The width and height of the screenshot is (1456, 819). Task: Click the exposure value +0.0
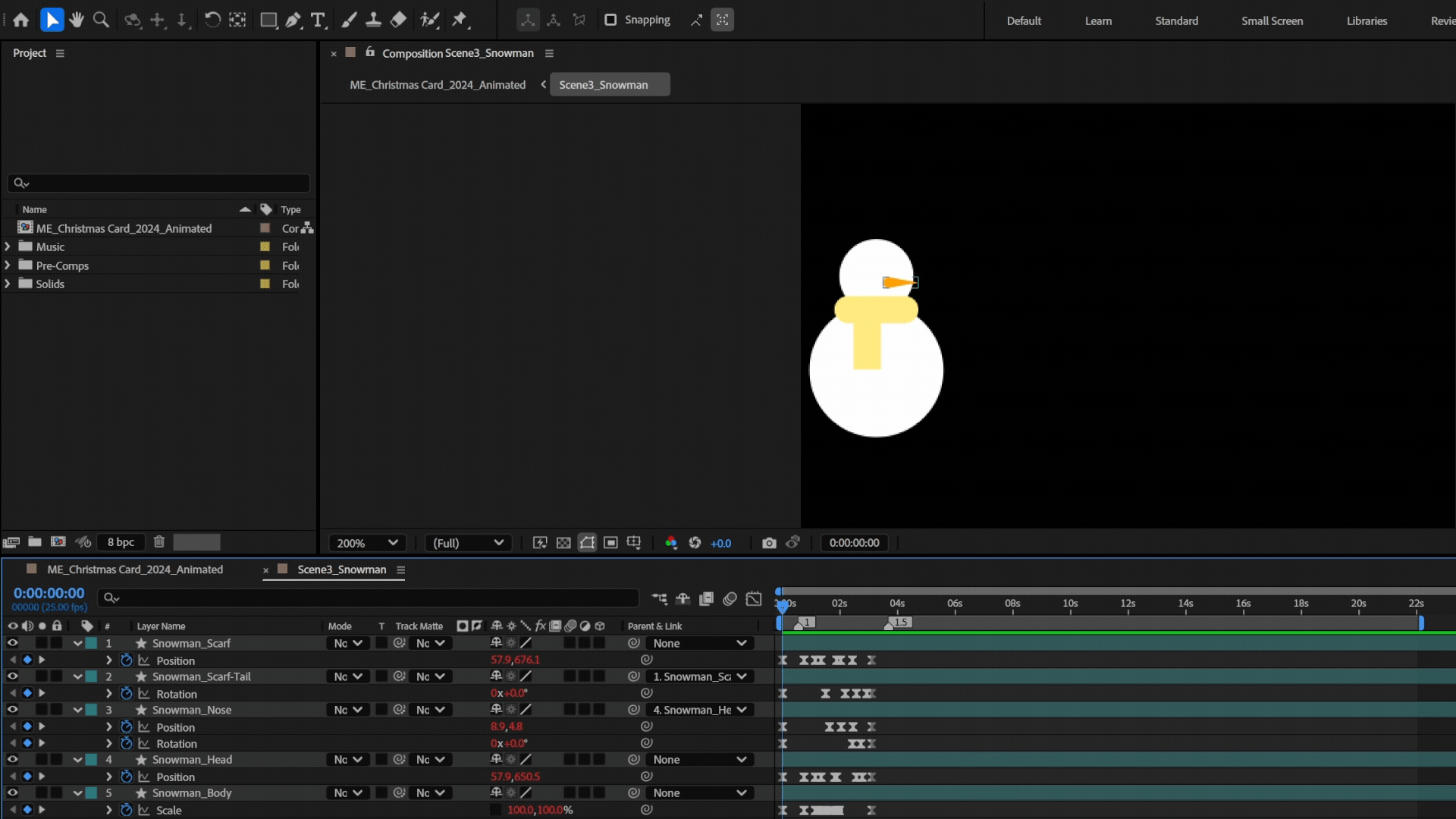pyautogui.click(x=720, y=543)
